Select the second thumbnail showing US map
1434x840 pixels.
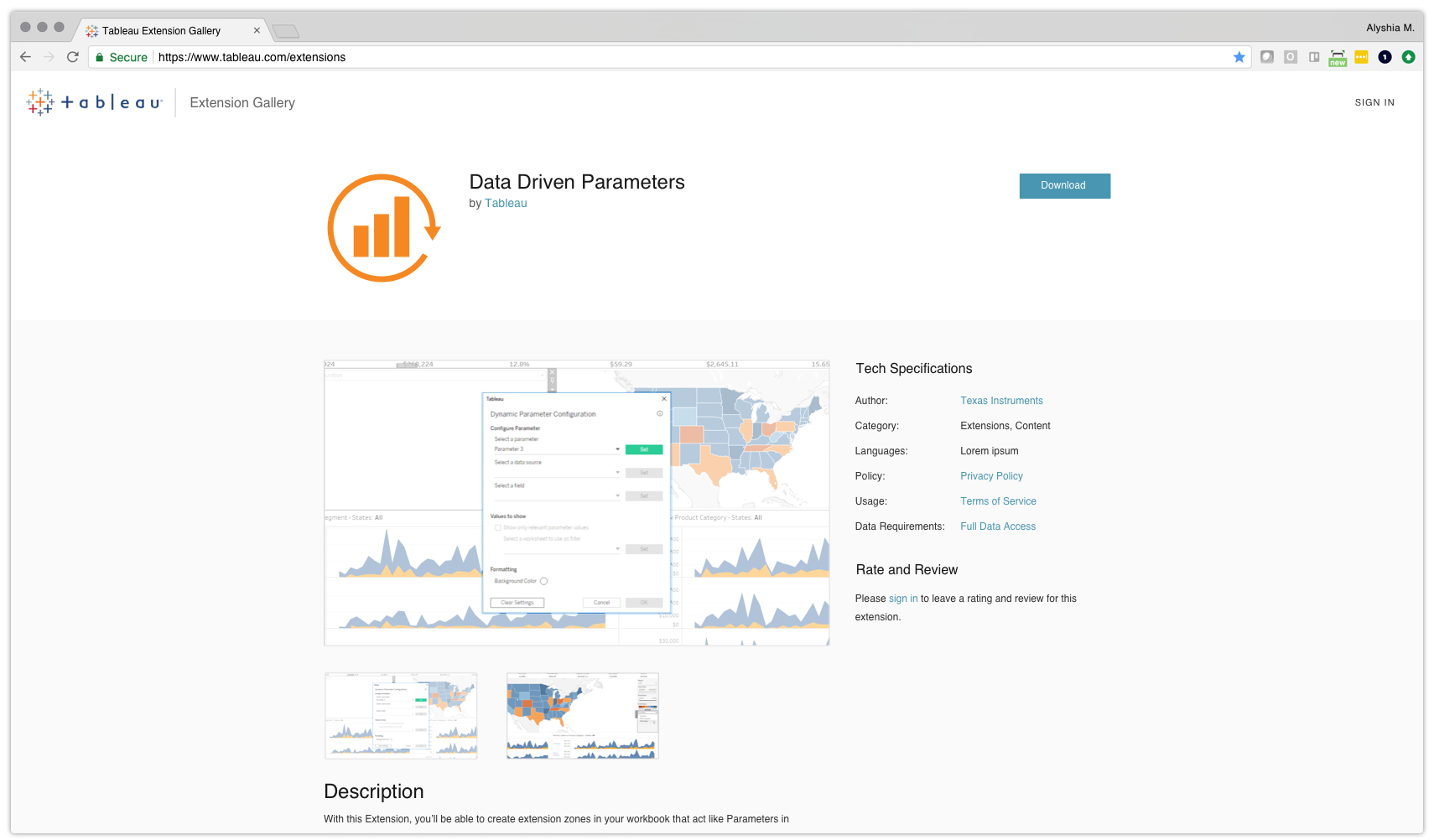click(x=583, y=716)
